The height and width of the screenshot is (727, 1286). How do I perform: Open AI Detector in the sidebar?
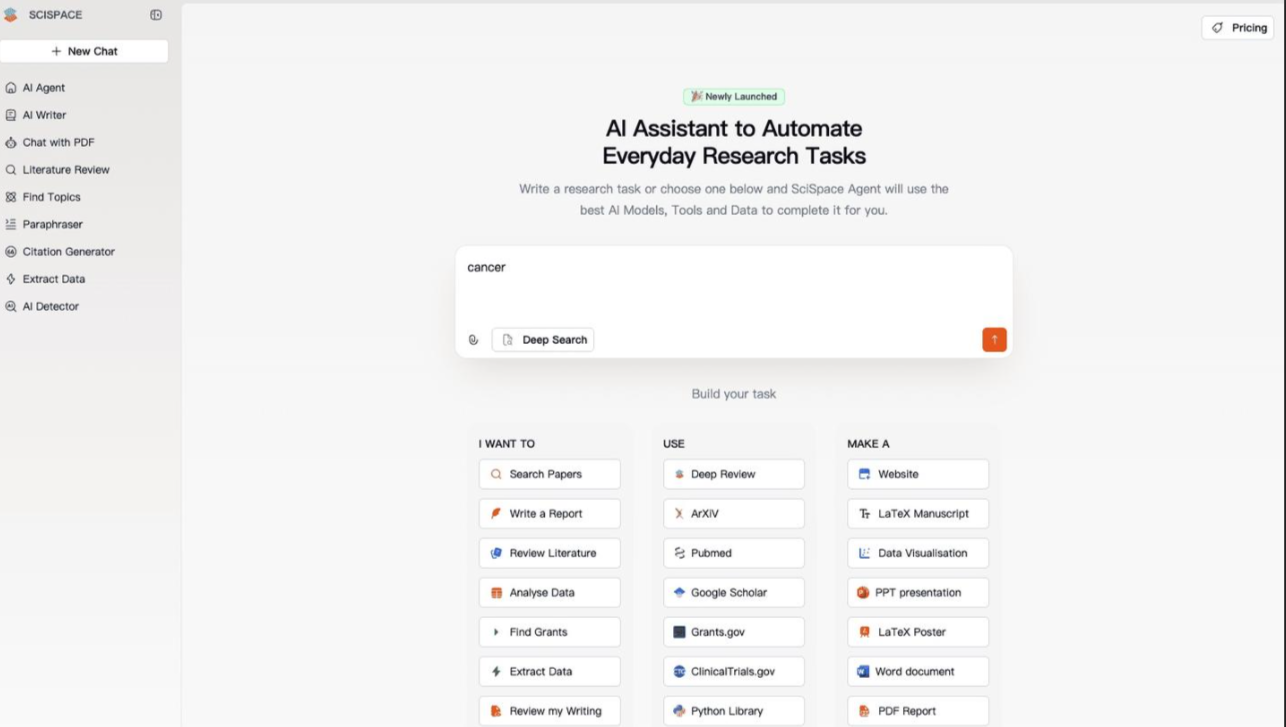[x=42, y=306]
